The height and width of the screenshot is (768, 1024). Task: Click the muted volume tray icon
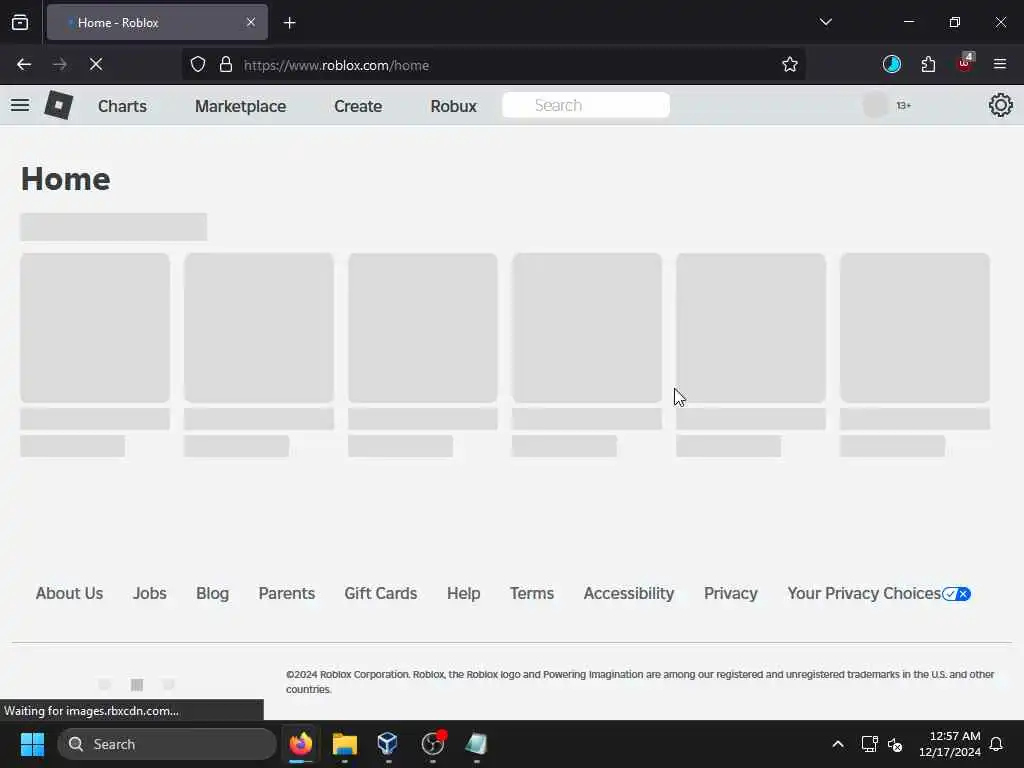895,744
